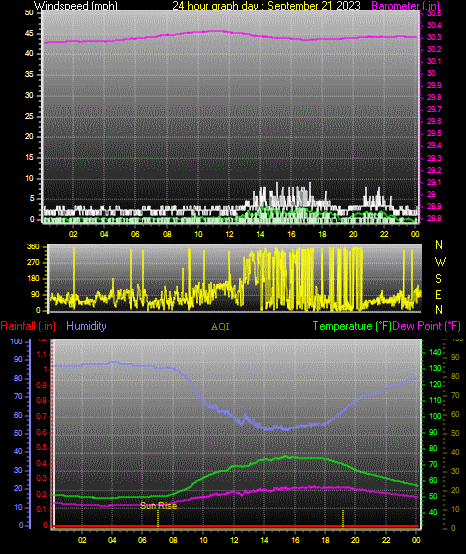This screenshot has width=466, height=554.
Task: Click the Rainfall (.in) legend label
Action: click(28, 326)
